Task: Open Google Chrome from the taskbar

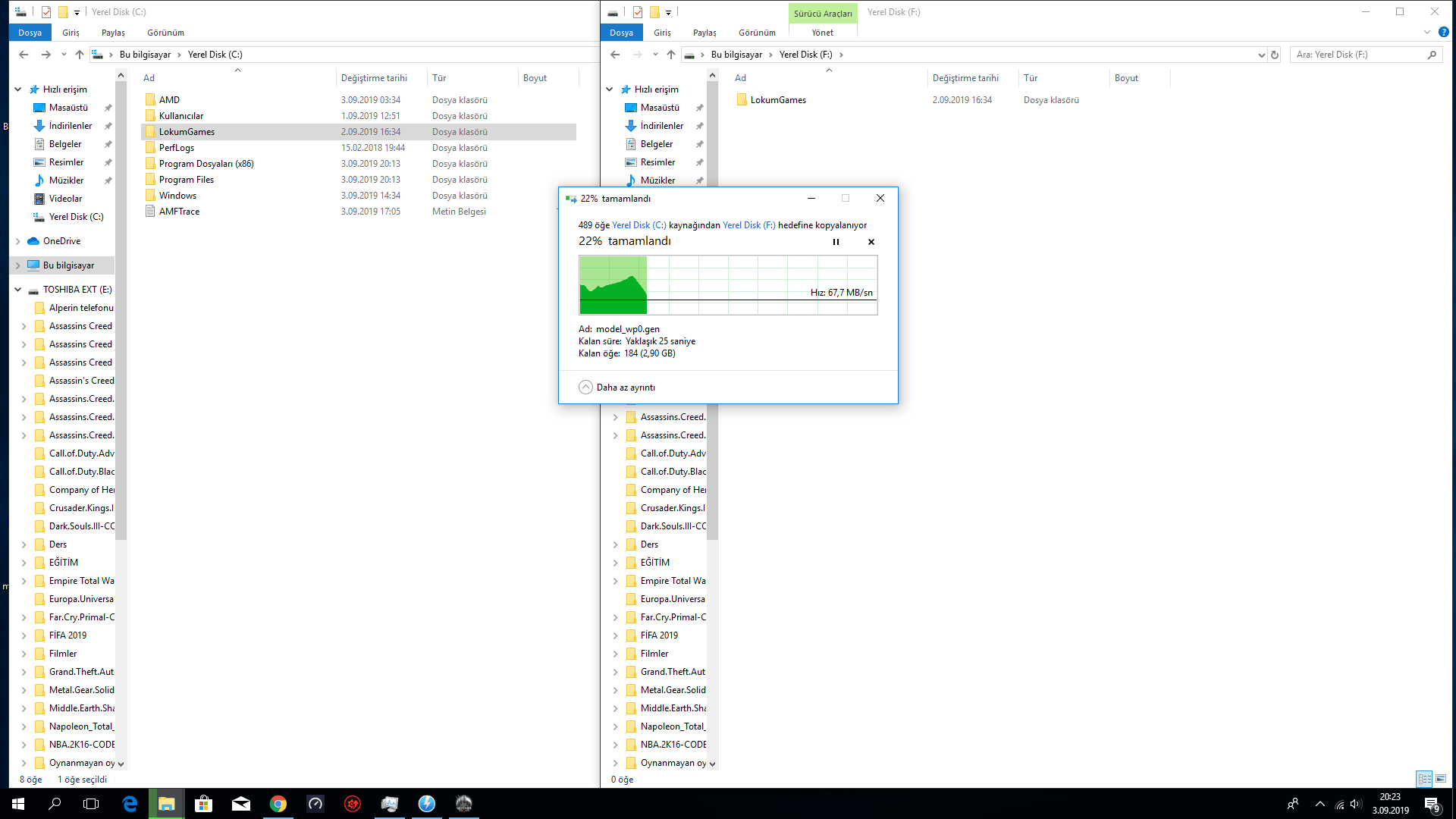Action: pos(278,804)
